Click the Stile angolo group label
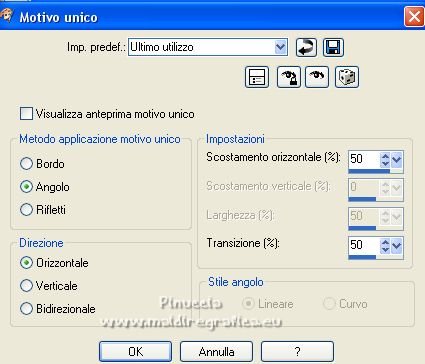 click(x=236, y=282)
